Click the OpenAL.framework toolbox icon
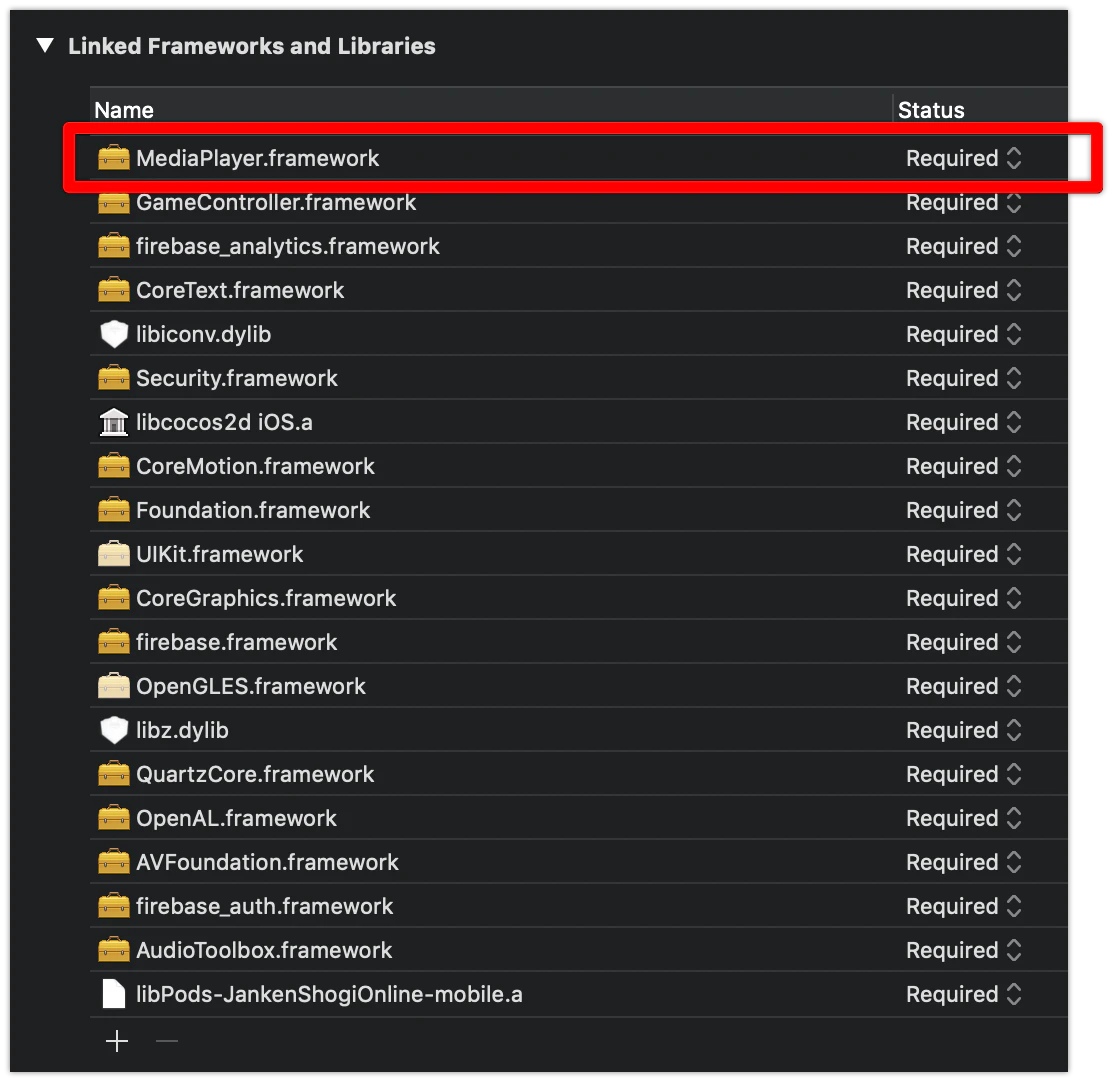The image size is (1118, 1082). (113, 818)
